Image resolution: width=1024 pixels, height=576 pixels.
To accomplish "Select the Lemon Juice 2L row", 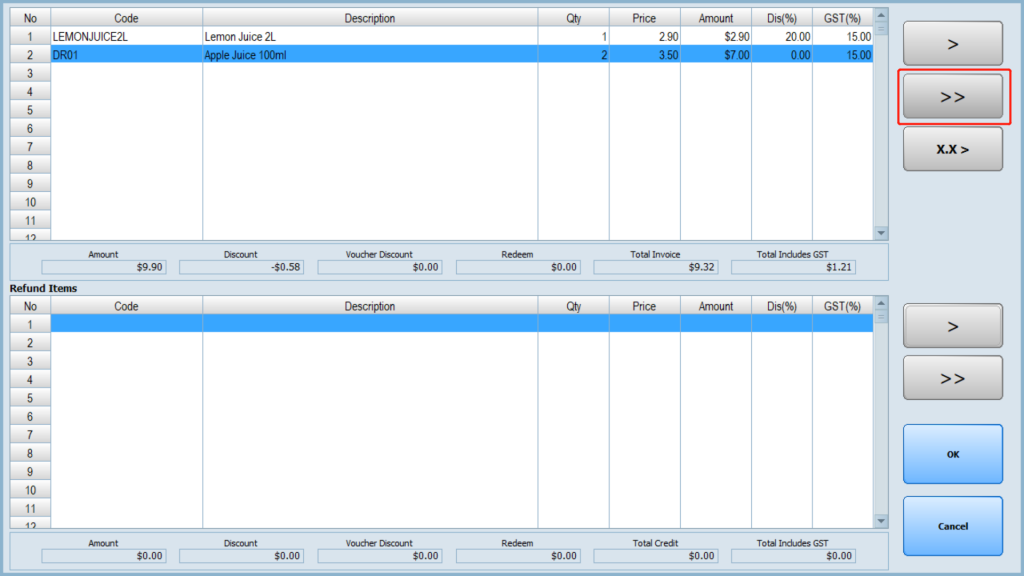I will click(369, 36).
